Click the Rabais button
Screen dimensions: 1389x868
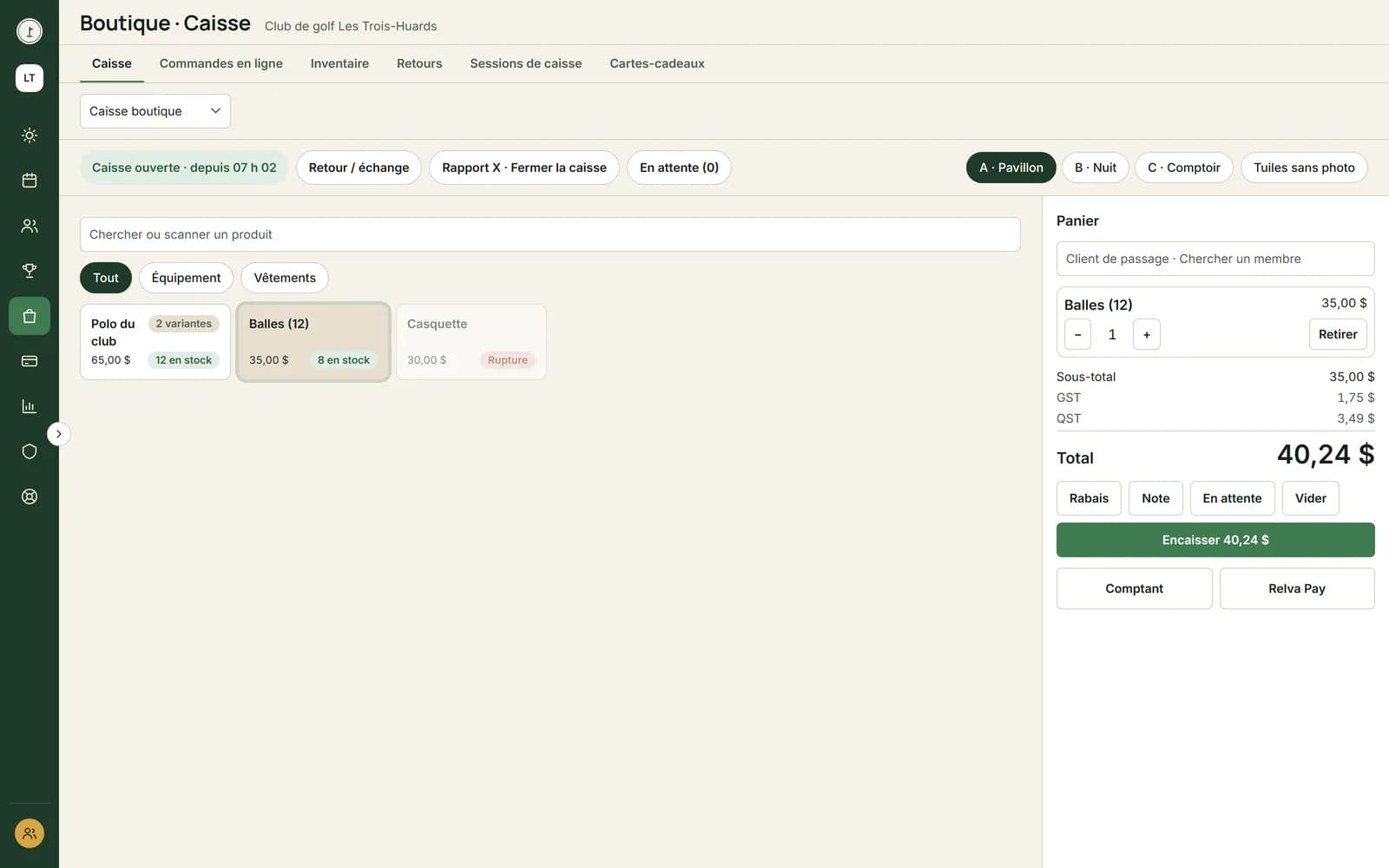click(x=1089, y=498)
